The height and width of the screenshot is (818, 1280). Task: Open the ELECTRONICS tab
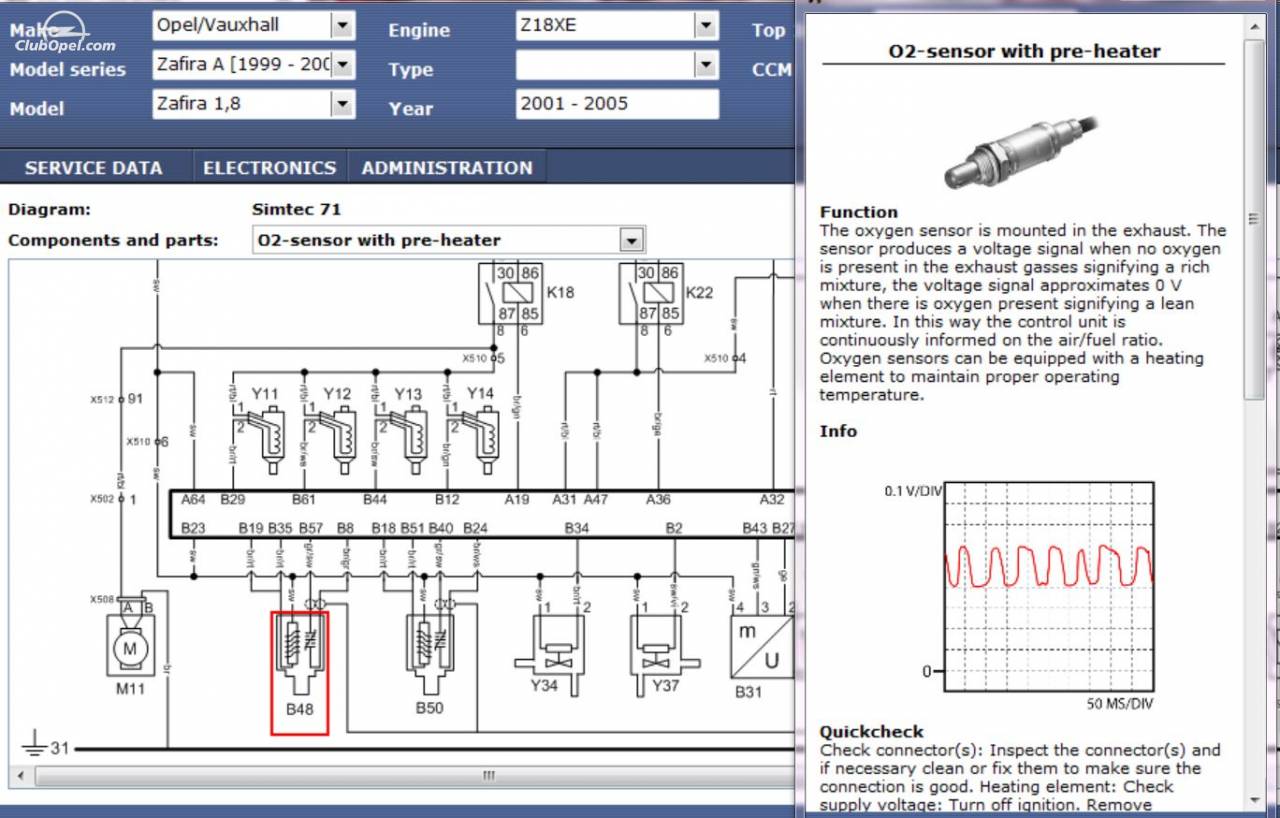coord(269,168)
